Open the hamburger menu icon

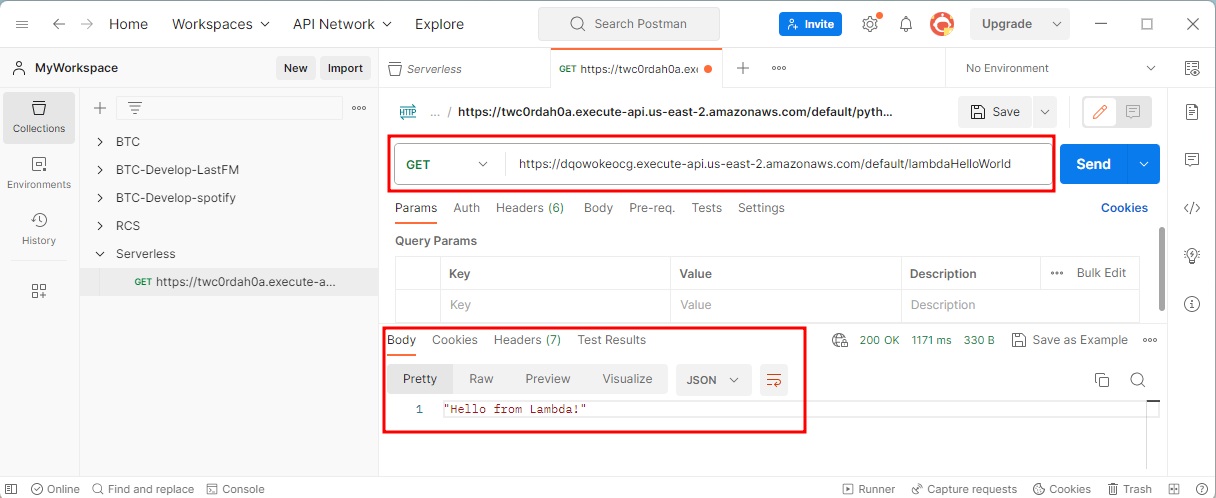pos(22,24)
